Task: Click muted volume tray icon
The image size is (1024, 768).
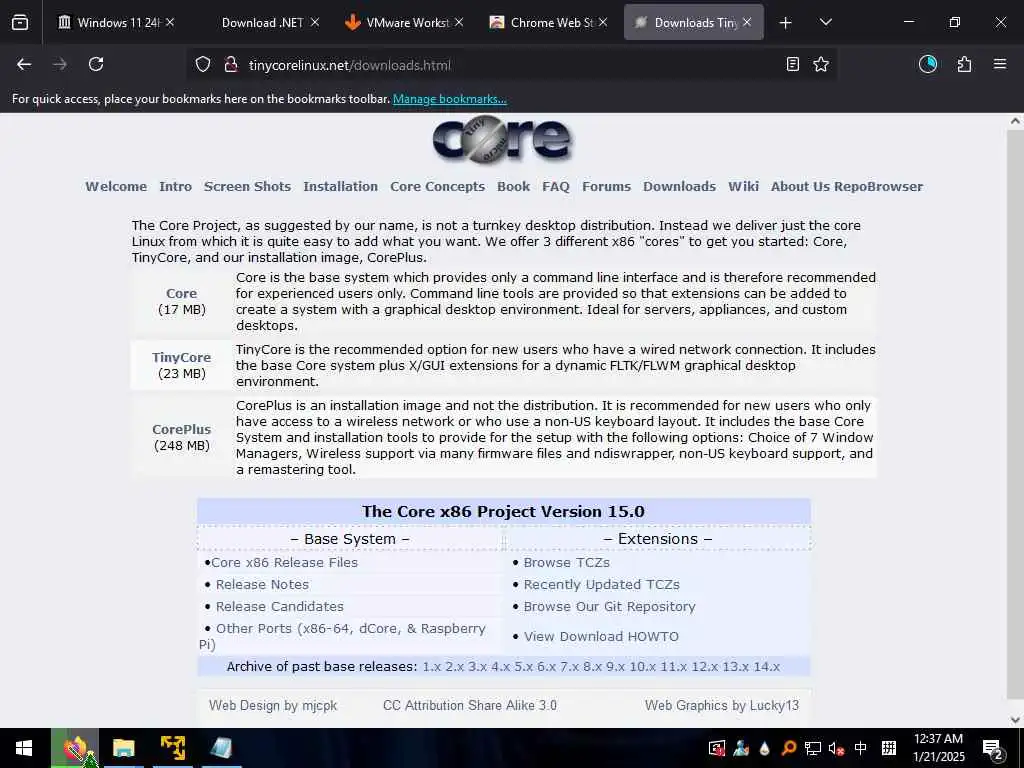Action: [836, 748]
